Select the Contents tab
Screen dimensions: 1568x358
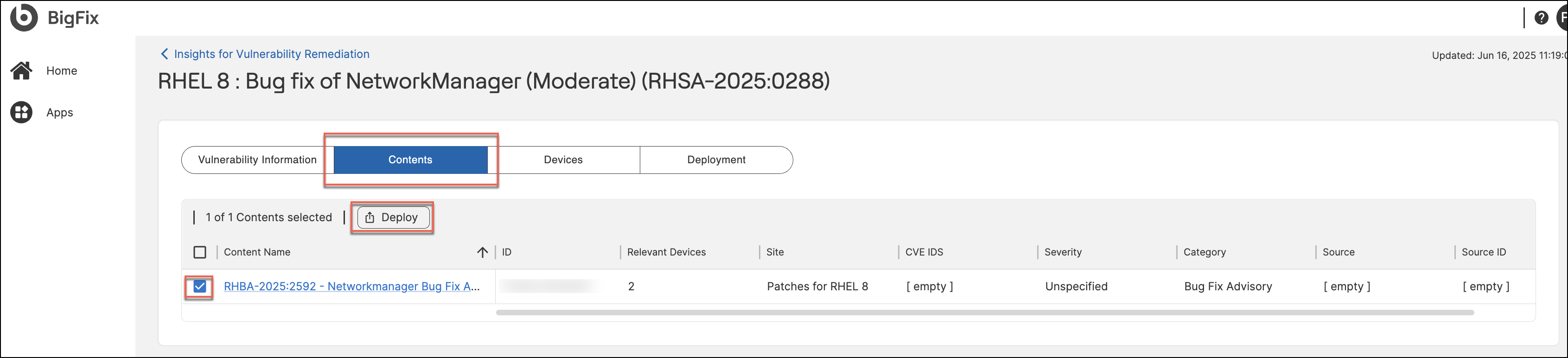pyautogui.click(x=410, y=160)
